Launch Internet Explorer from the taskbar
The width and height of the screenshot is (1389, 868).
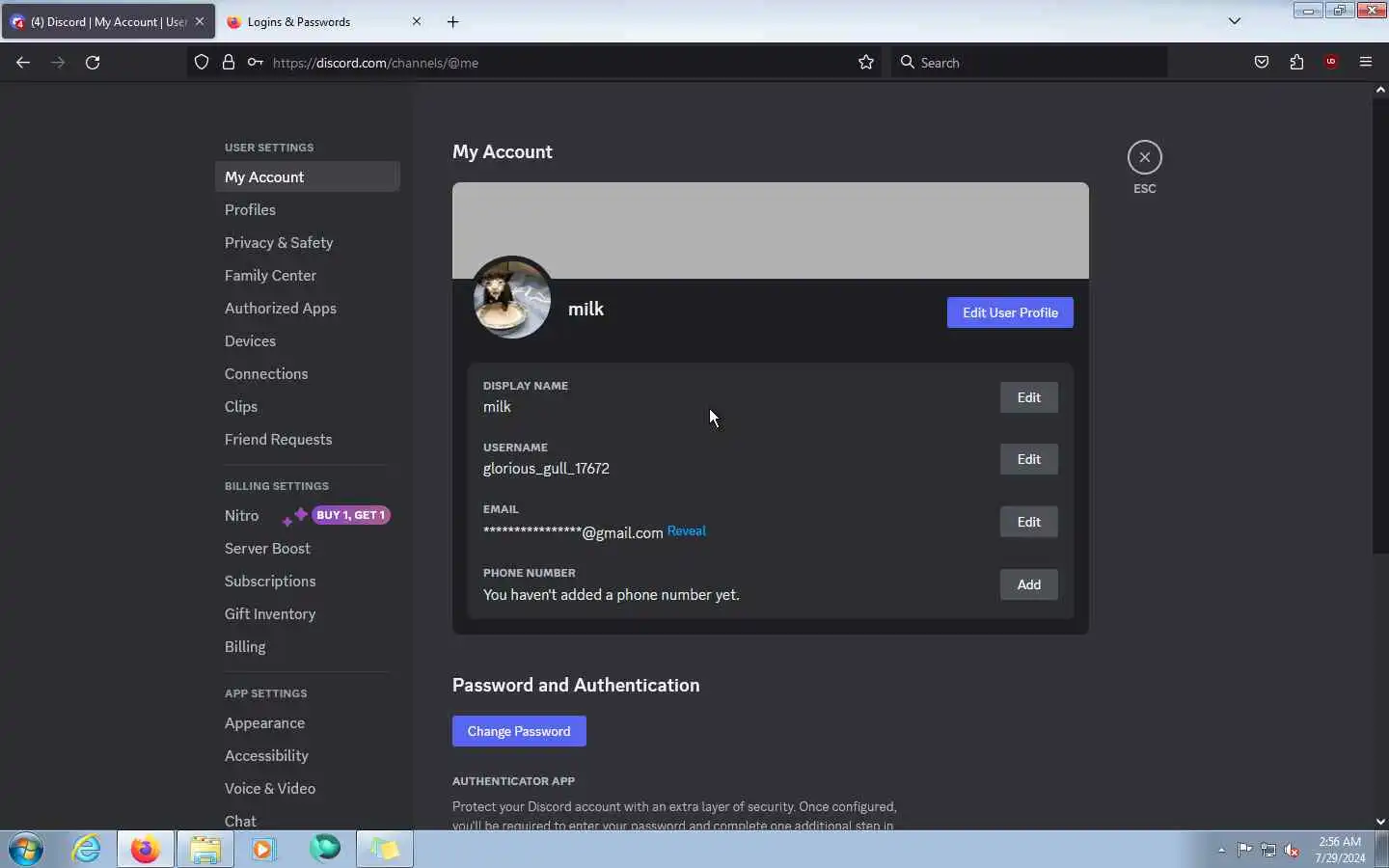87,850
